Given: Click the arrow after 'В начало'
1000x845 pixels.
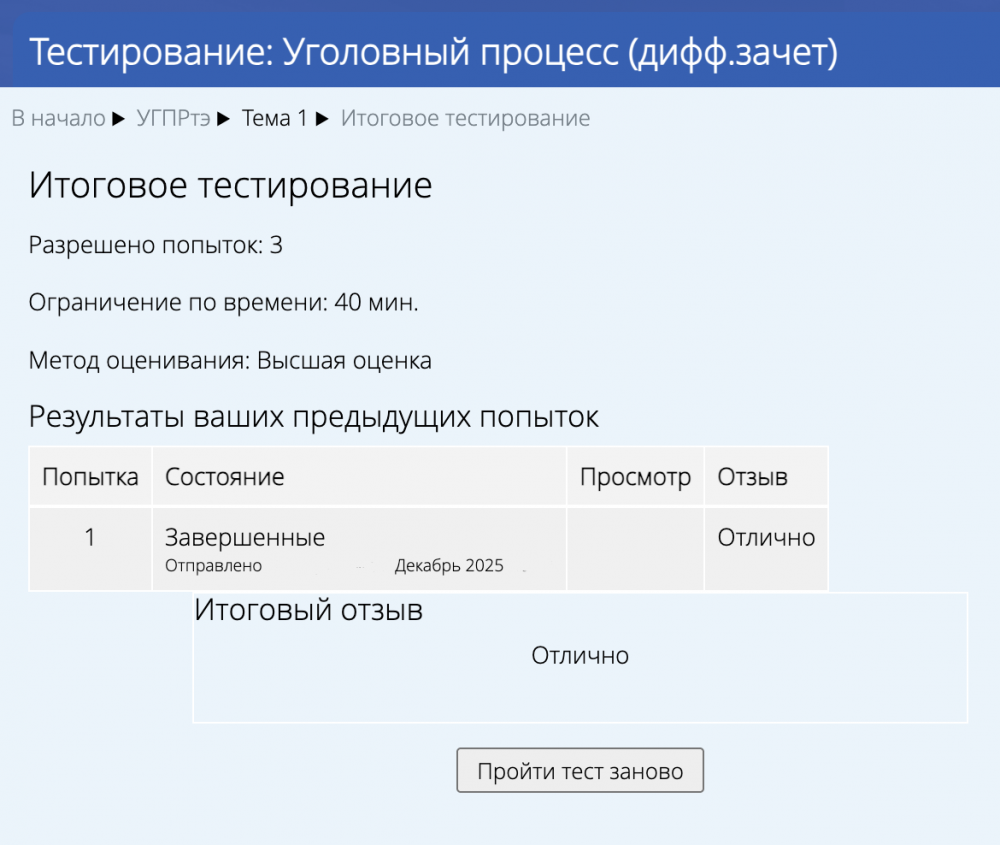Looking at the screenshot, I should (x=118, y=119).
